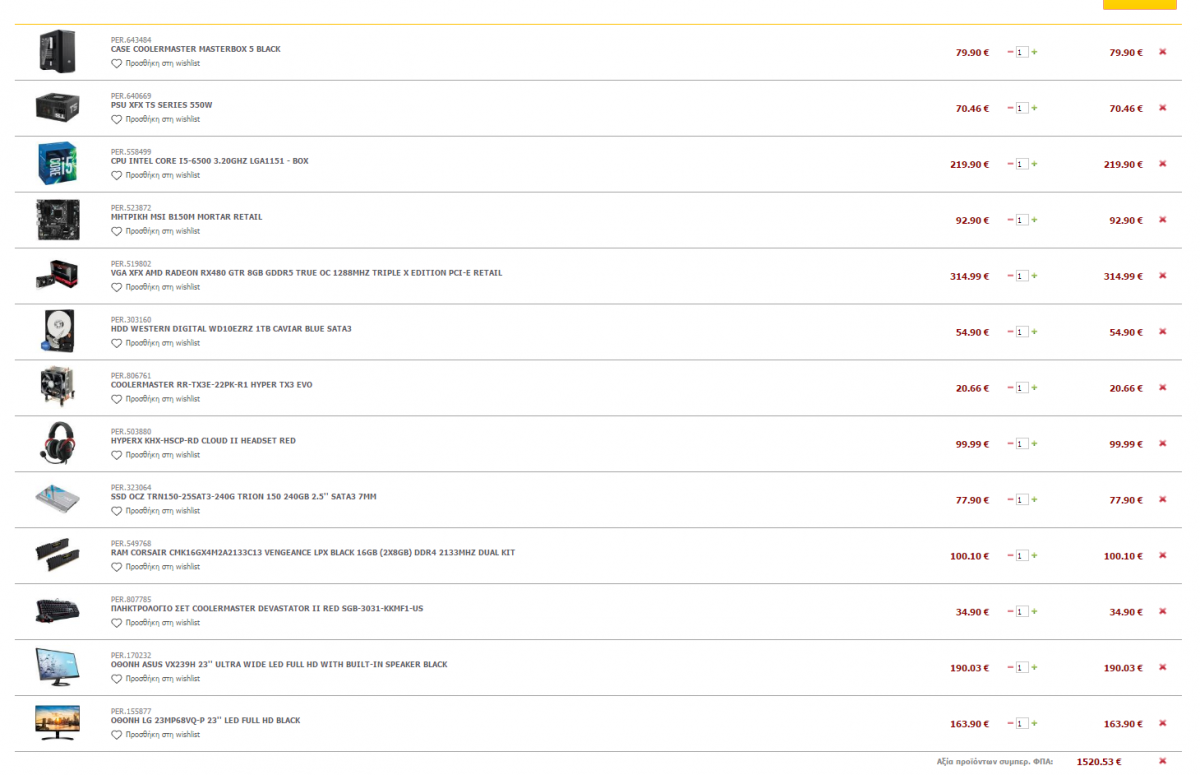This screenshot has width=1200, height=775.
Task: Clear cart using X beside total 1520.53 €
Action: point(1162,761)
